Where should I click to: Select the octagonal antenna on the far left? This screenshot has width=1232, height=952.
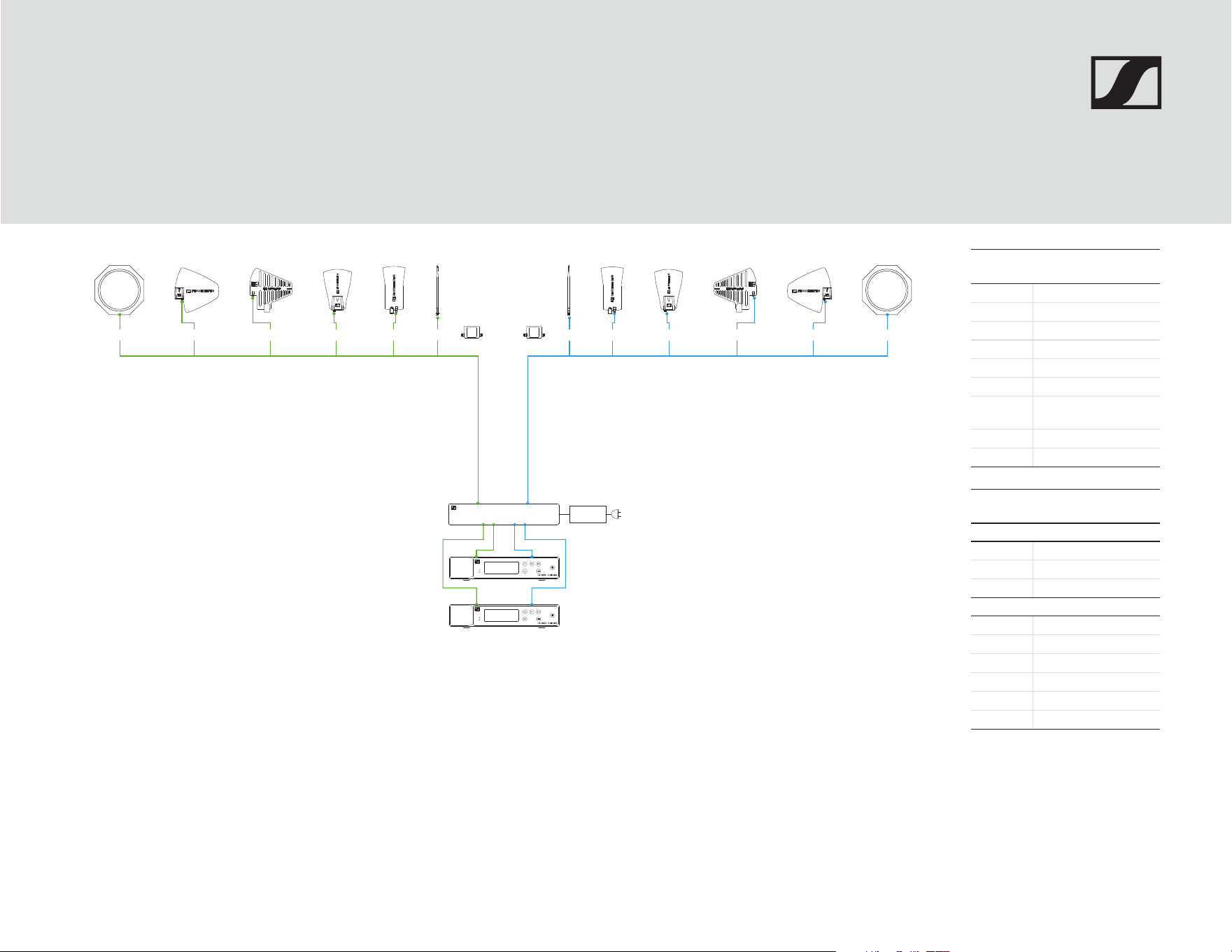120,290
